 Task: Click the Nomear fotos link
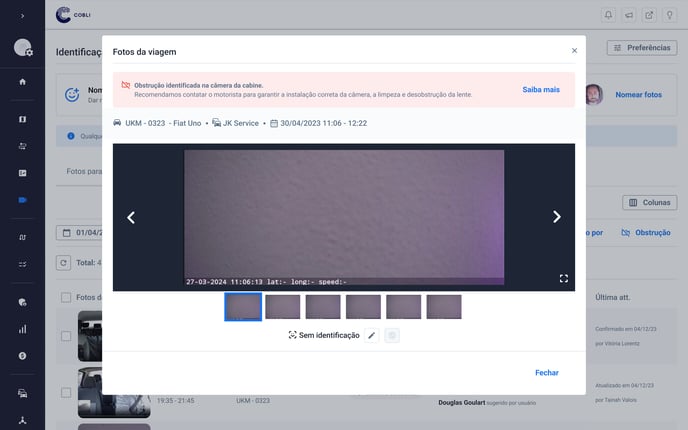pyautogui.click(x=638, y=95)
